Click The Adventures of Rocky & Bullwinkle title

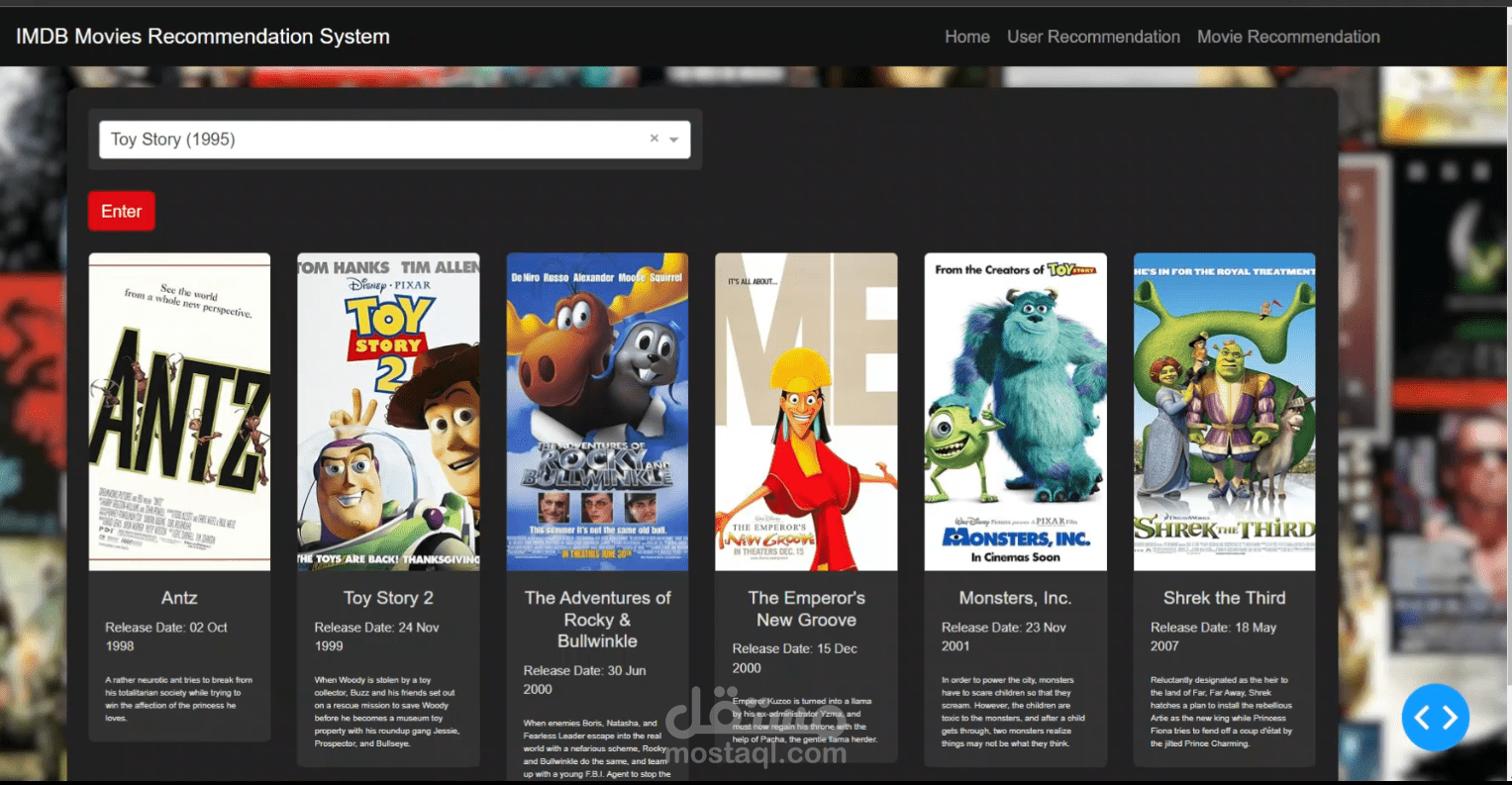coord(597,620)
